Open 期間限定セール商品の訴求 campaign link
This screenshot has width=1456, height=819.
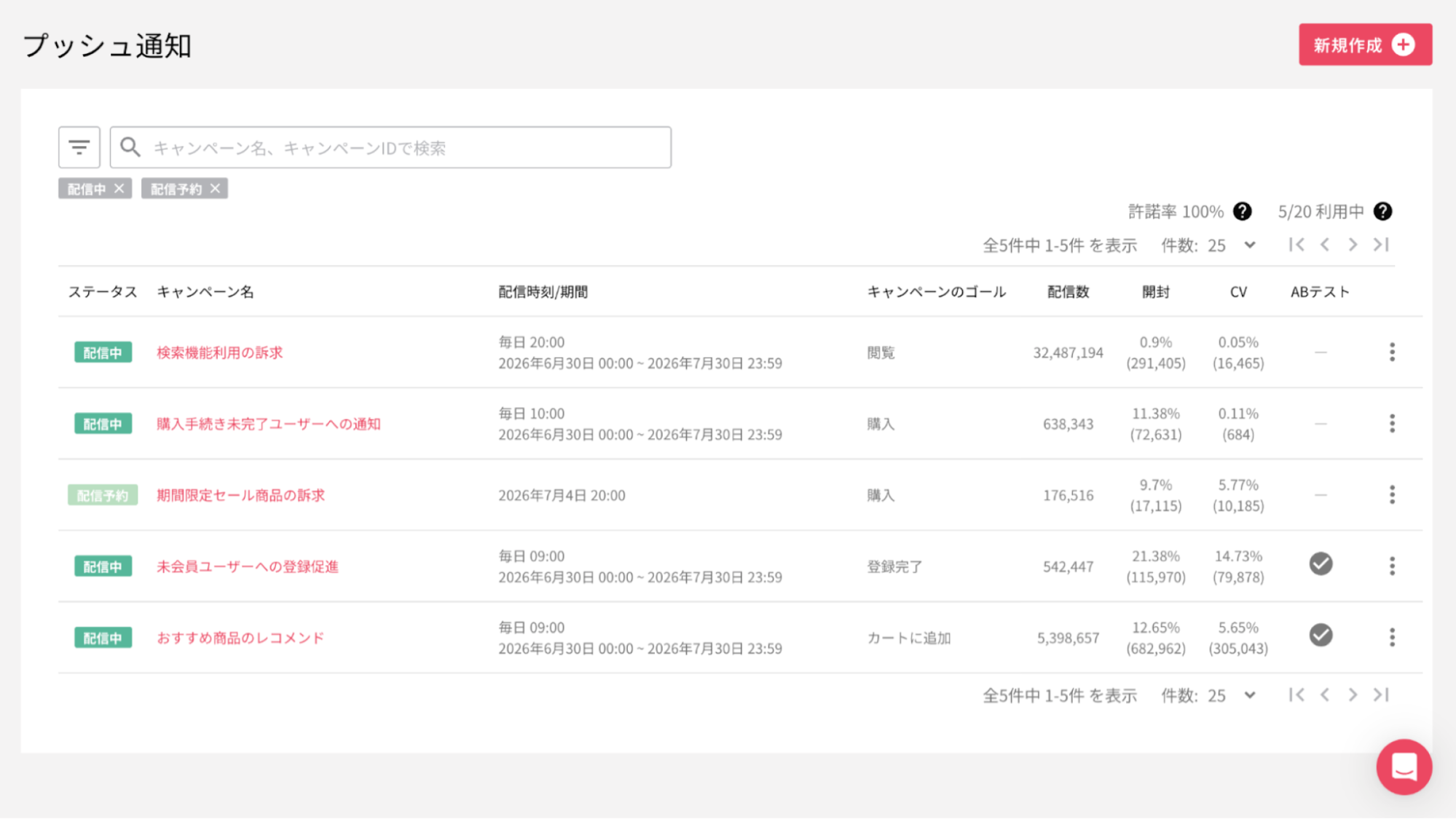[240, 495]
